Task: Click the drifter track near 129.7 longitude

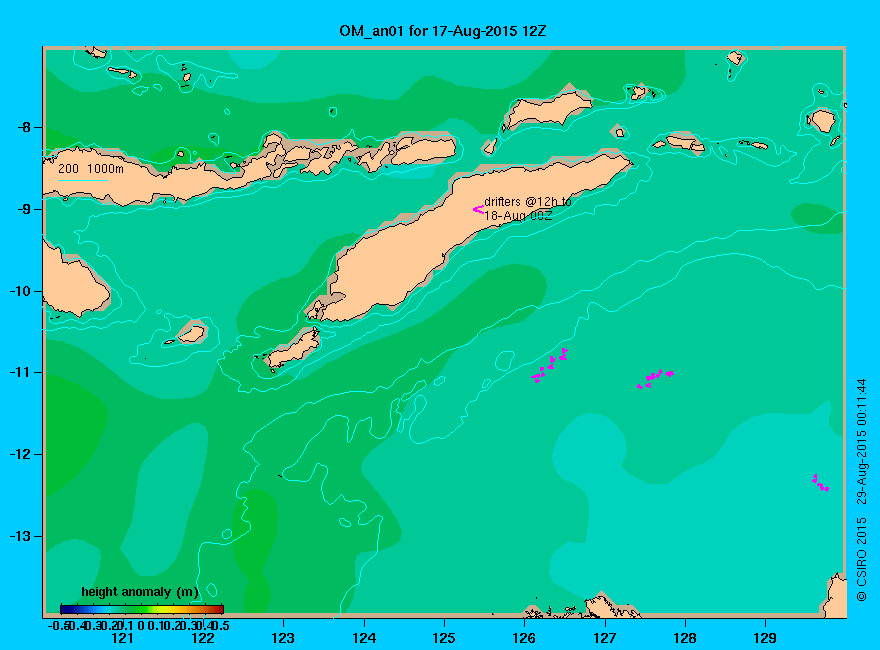Action: click(x=820, y=483)
